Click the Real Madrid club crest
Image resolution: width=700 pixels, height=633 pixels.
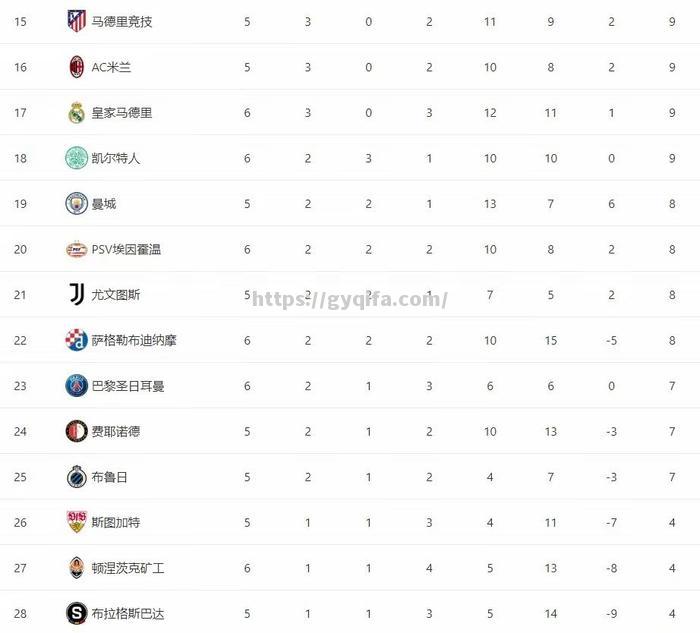click(76, 112)
